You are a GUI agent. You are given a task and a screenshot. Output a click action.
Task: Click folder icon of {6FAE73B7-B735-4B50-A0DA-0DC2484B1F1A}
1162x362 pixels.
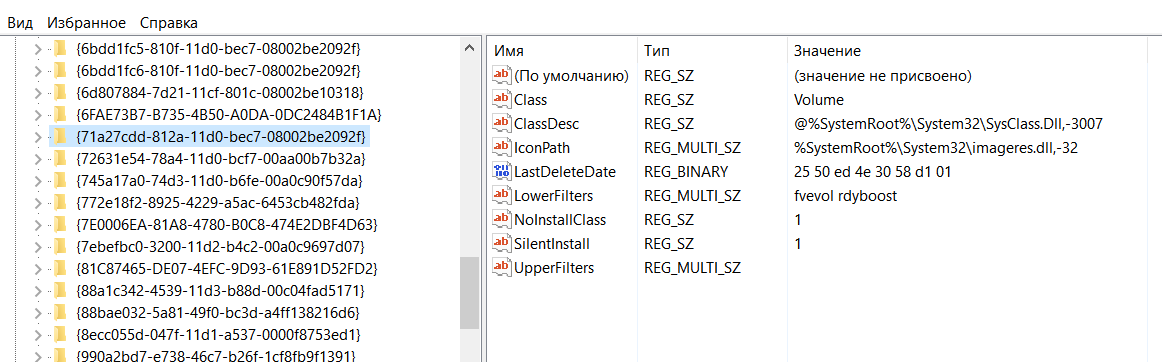[60, 114]
